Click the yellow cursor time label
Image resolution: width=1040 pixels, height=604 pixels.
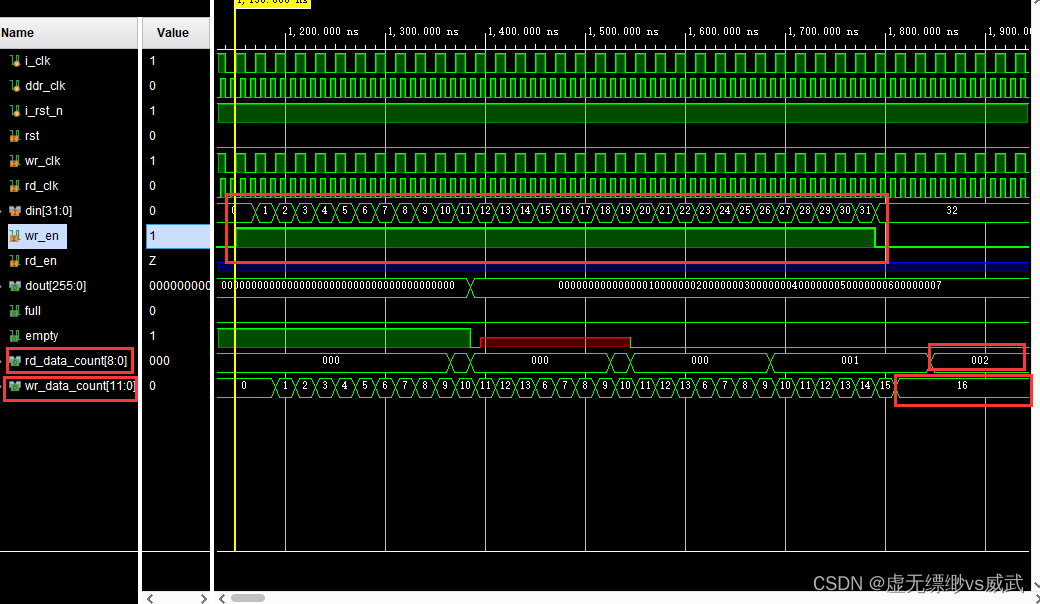tap(273, 3)
